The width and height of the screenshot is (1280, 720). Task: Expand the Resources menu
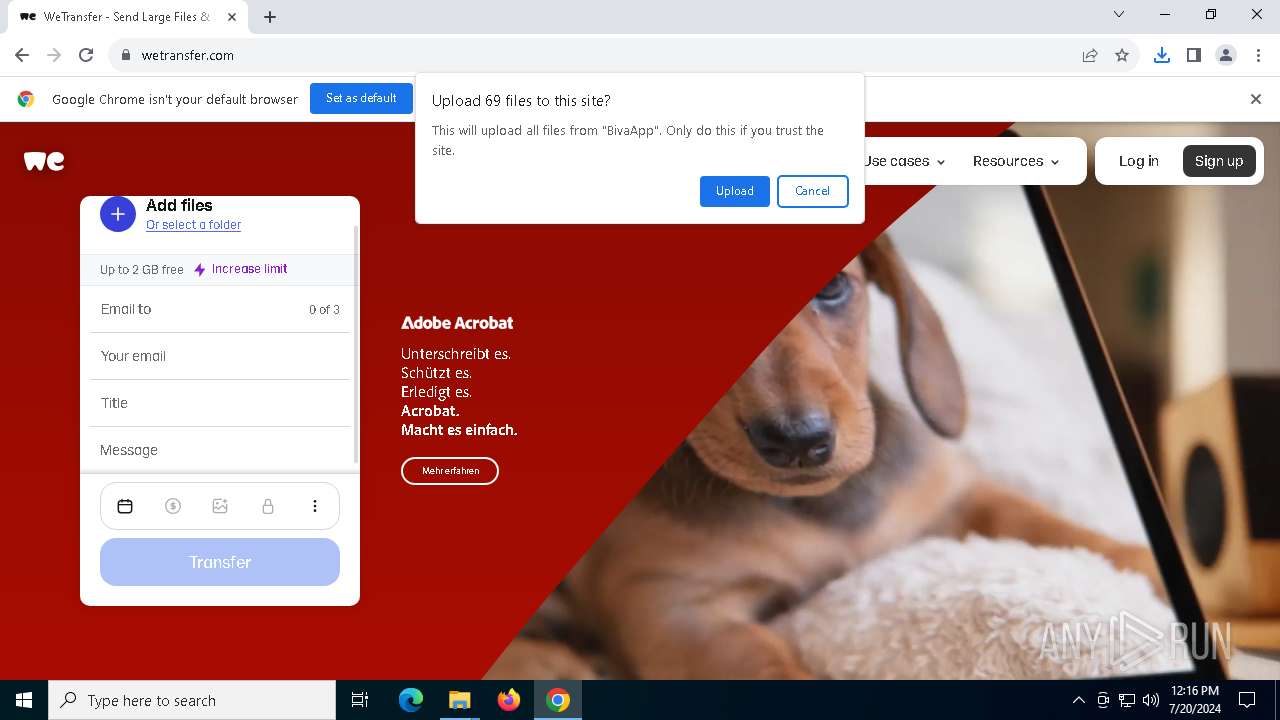coord(1016,161)
